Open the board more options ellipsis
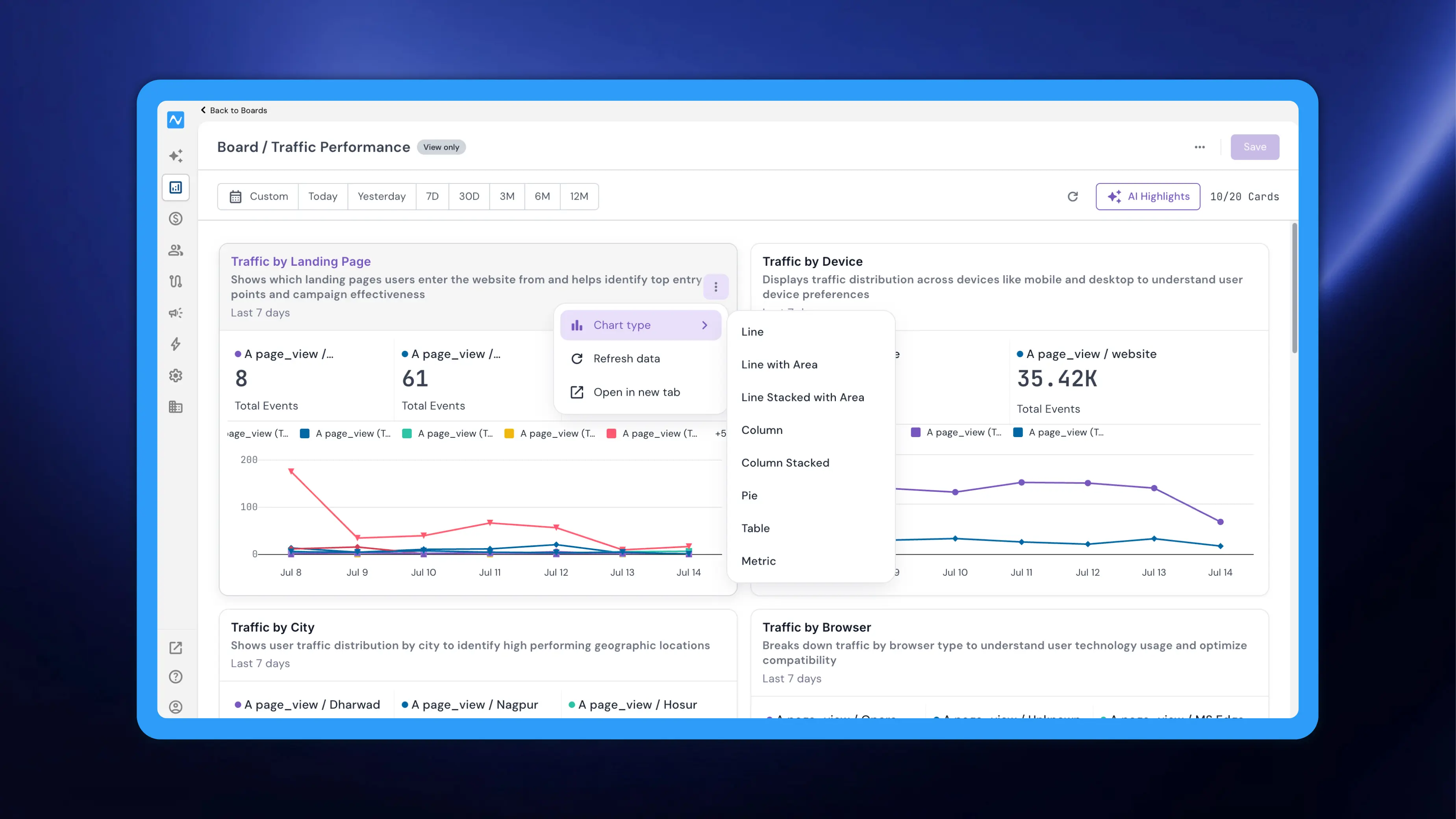1456x819 pixels. click(1199, 147)
